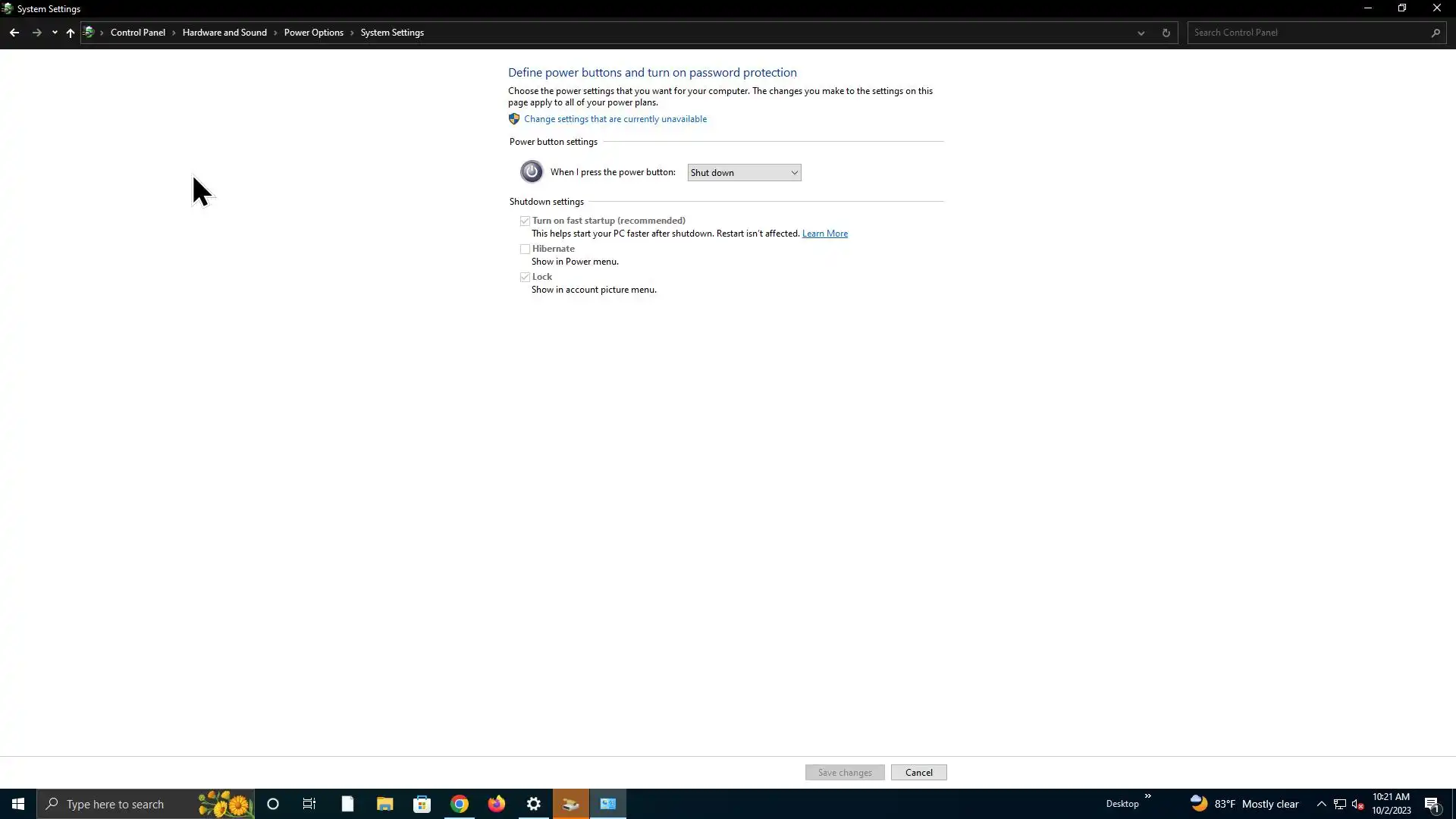
Task: Click the Search Control Panel field
Action: (1308, 33)
